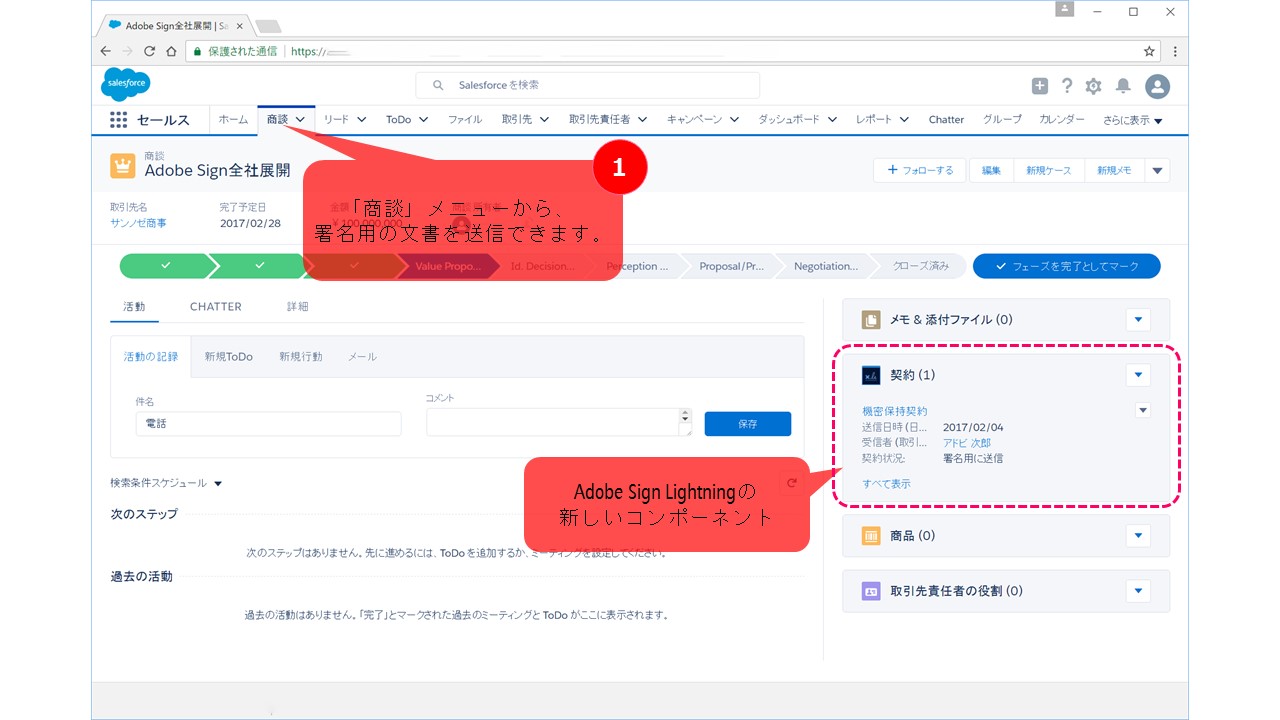Screen dimensions: 1280x720
Task: Open the Chatter navigation tab
Action: pyautogui.click(x=946, y=119)
